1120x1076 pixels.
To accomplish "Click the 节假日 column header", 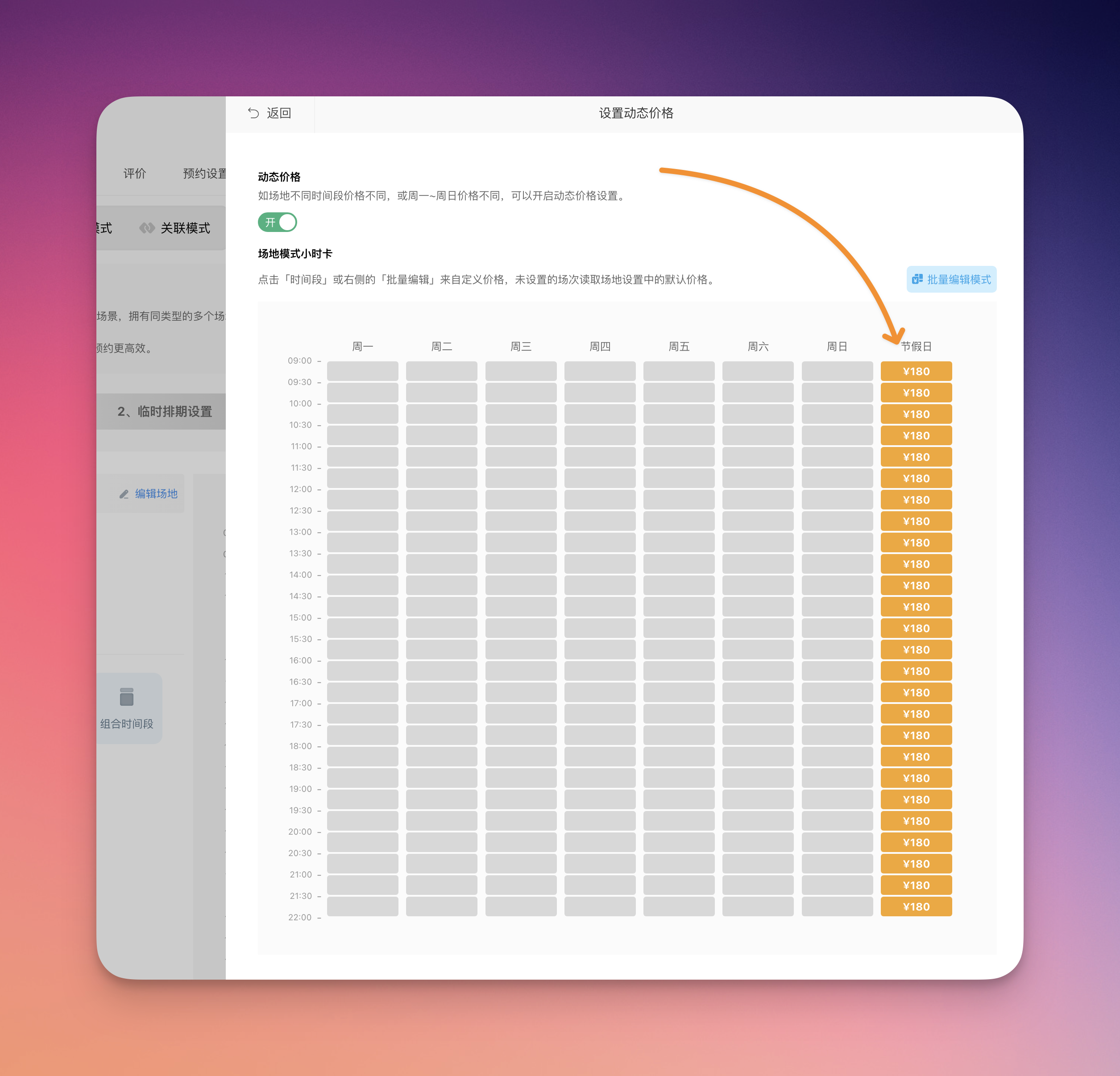I will tap(916, 346).
